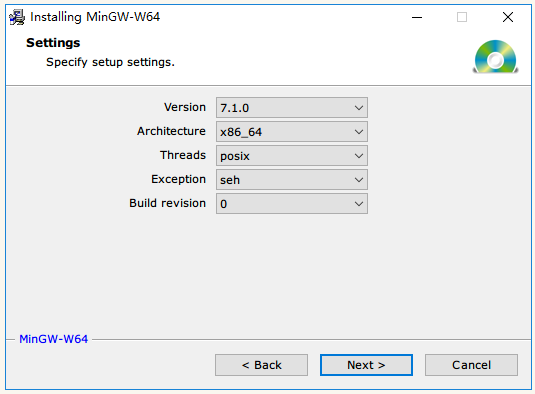This screenshot has width=535, height=394.
Task: Minimize the installer window
Action: [417, 17]
